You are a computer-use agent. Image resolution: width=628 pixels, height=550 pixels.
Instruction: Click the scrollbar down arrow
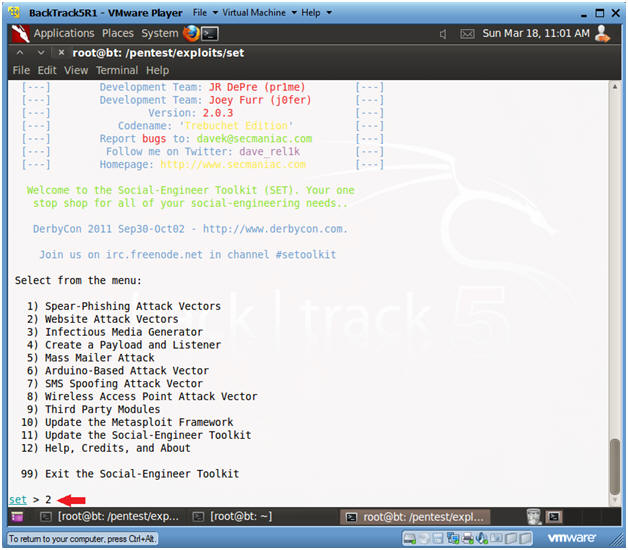click(614, 501)
